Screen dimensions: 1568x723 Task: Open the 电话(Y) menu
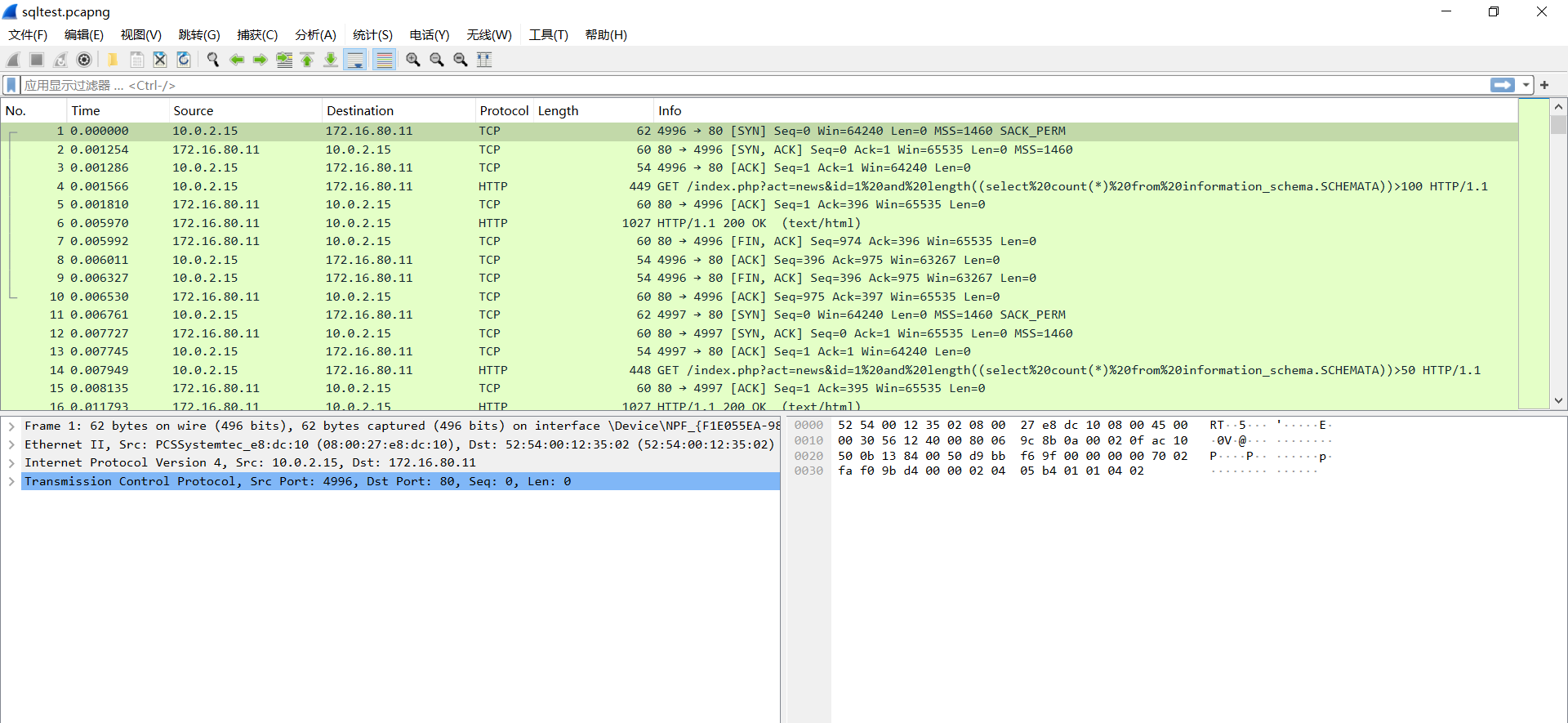click(x=430, y=35)
